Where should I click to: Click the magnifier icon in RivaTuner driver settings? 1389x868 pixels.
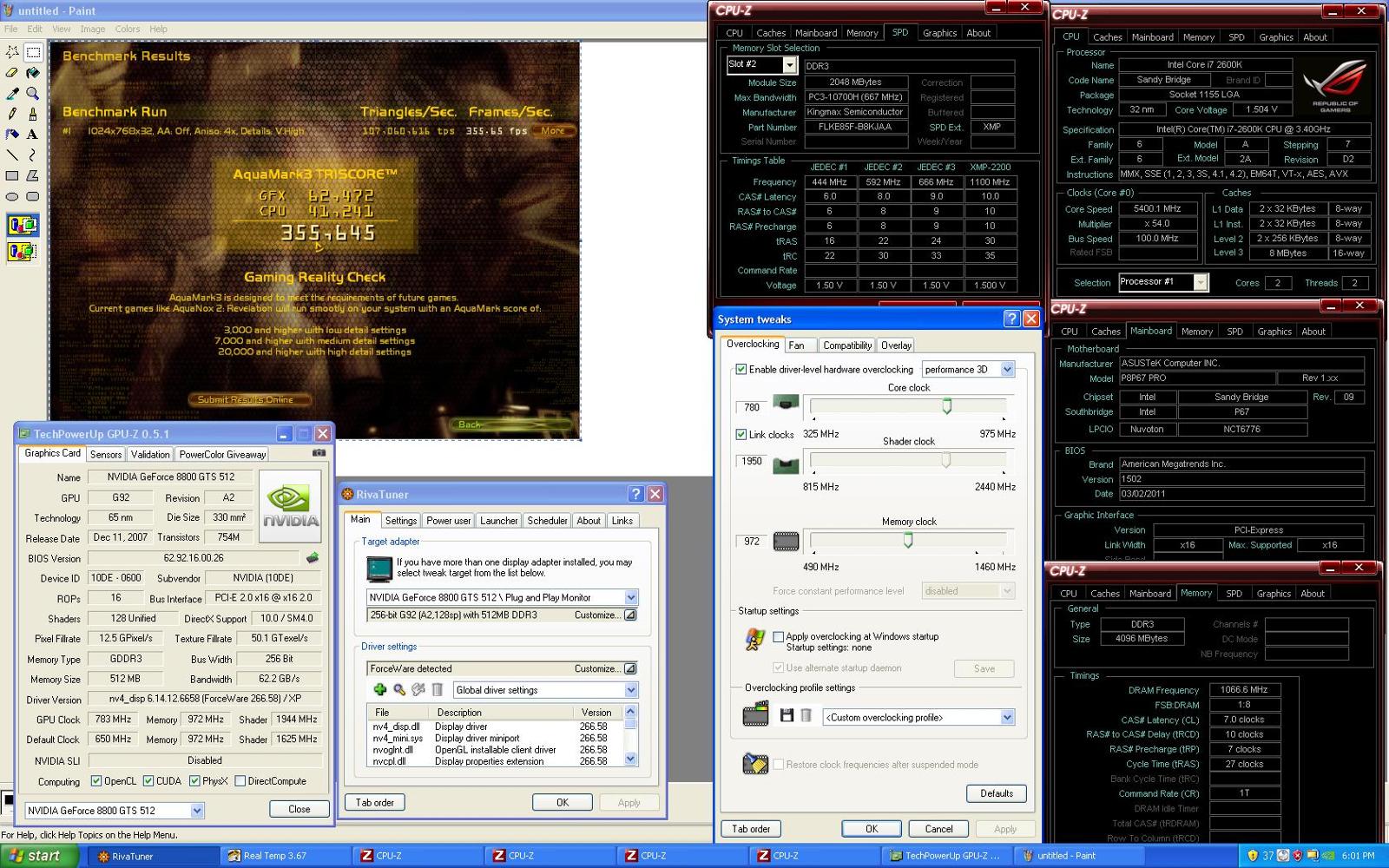399,689
